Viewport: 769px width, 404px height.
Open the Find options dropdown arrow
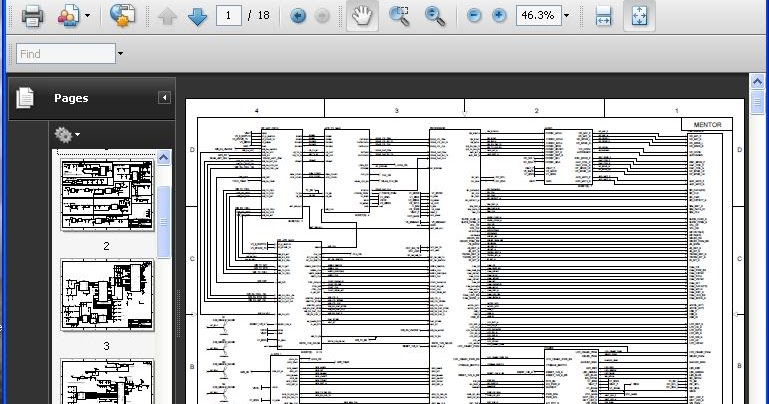pos(120,53)
